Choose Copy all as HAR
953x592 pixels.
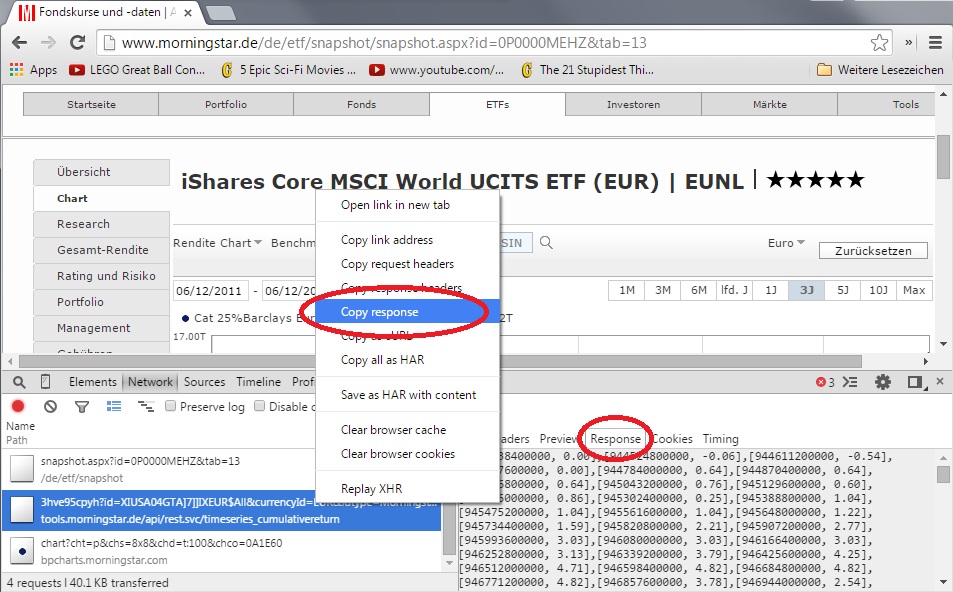coord(407,360)
